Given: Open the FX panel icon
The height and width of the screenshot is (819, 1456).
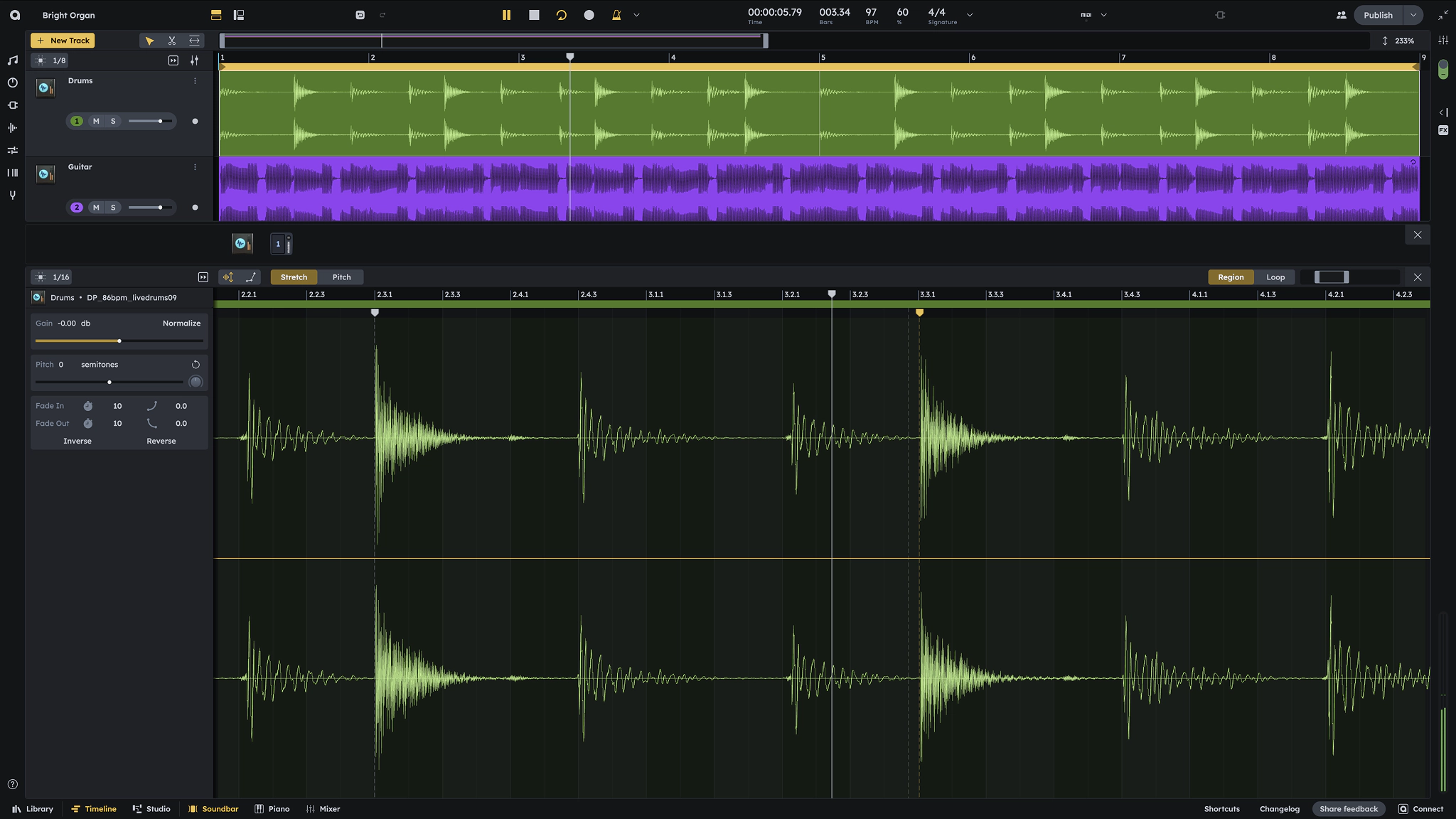Looking at the screenshot, I should pos(1442,130).
